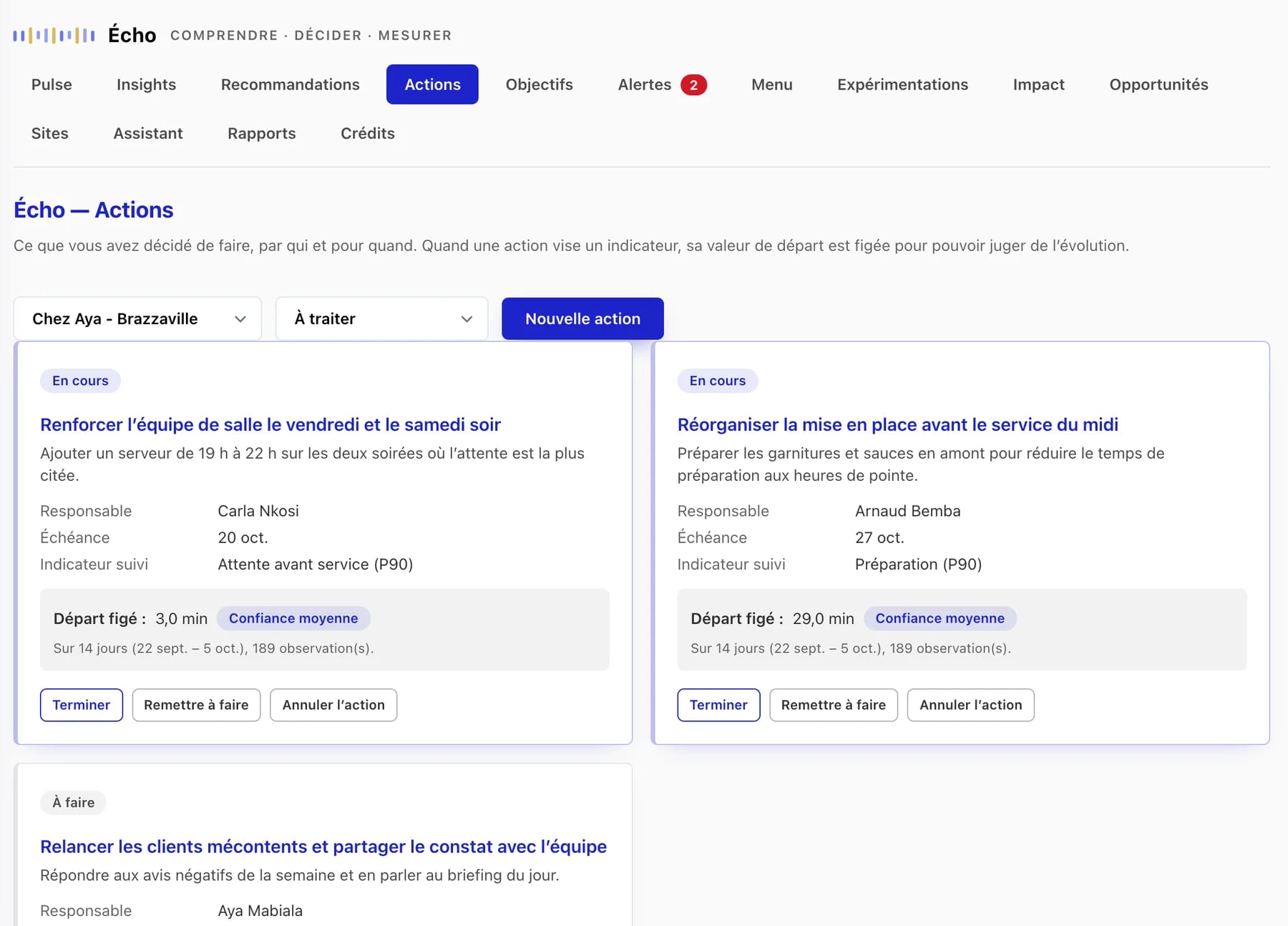Open the Menu tab
This screenshot has height=926, width=1288.
coord(771,84)
